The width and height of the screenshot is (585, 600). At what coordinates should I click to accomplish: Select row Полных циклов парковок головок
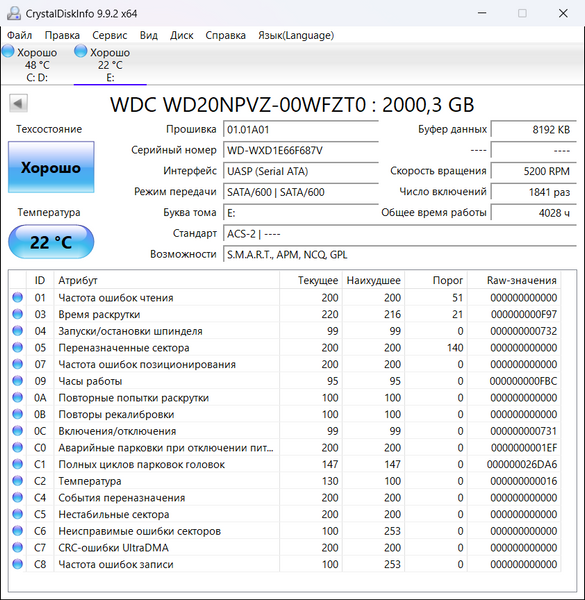tap(285, 464)
